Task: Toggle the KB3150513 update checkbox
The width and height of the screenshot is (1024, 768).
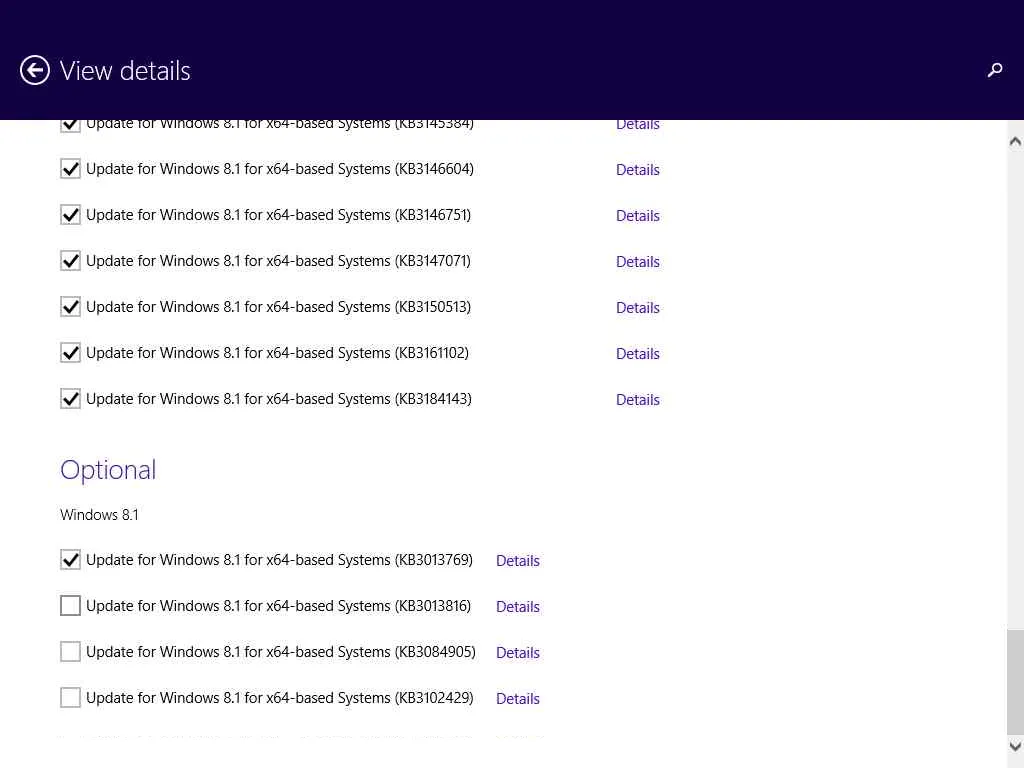Action: click(70, 307)
